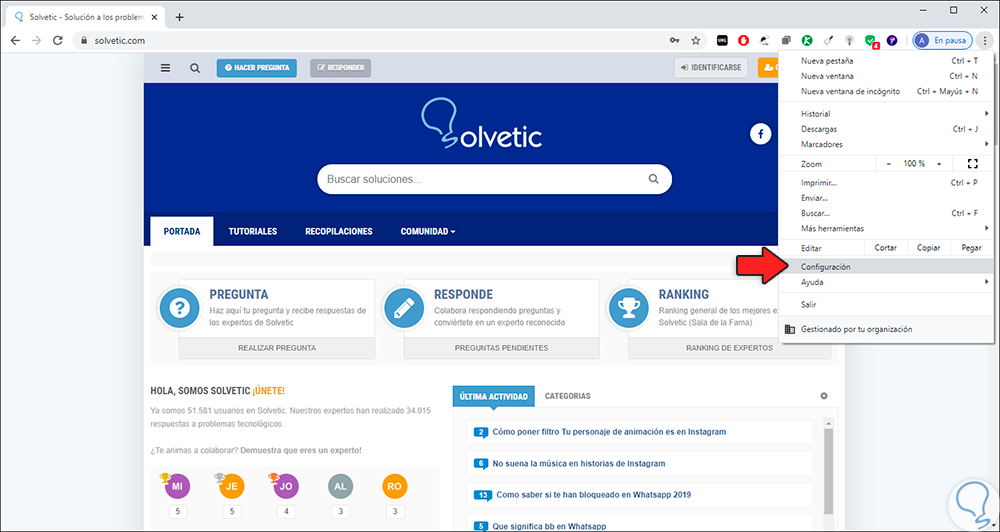This screenshot has height=532, width=1000.
Task: Reload the Solvetic page
Action: pyautogui.click(x=57, y=40)
